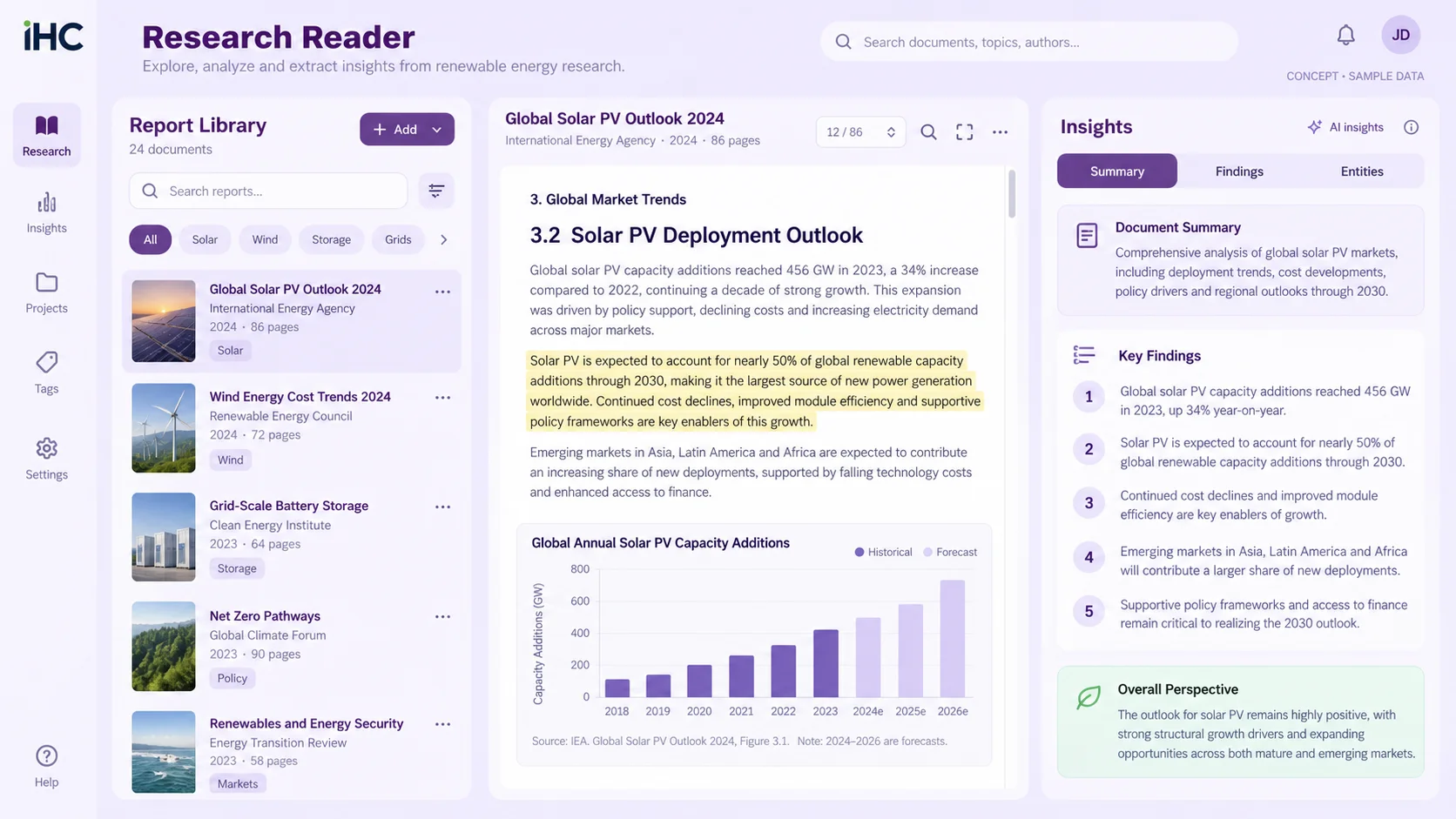
Task: Click the AI insights button
Action: coord(1345,127)
